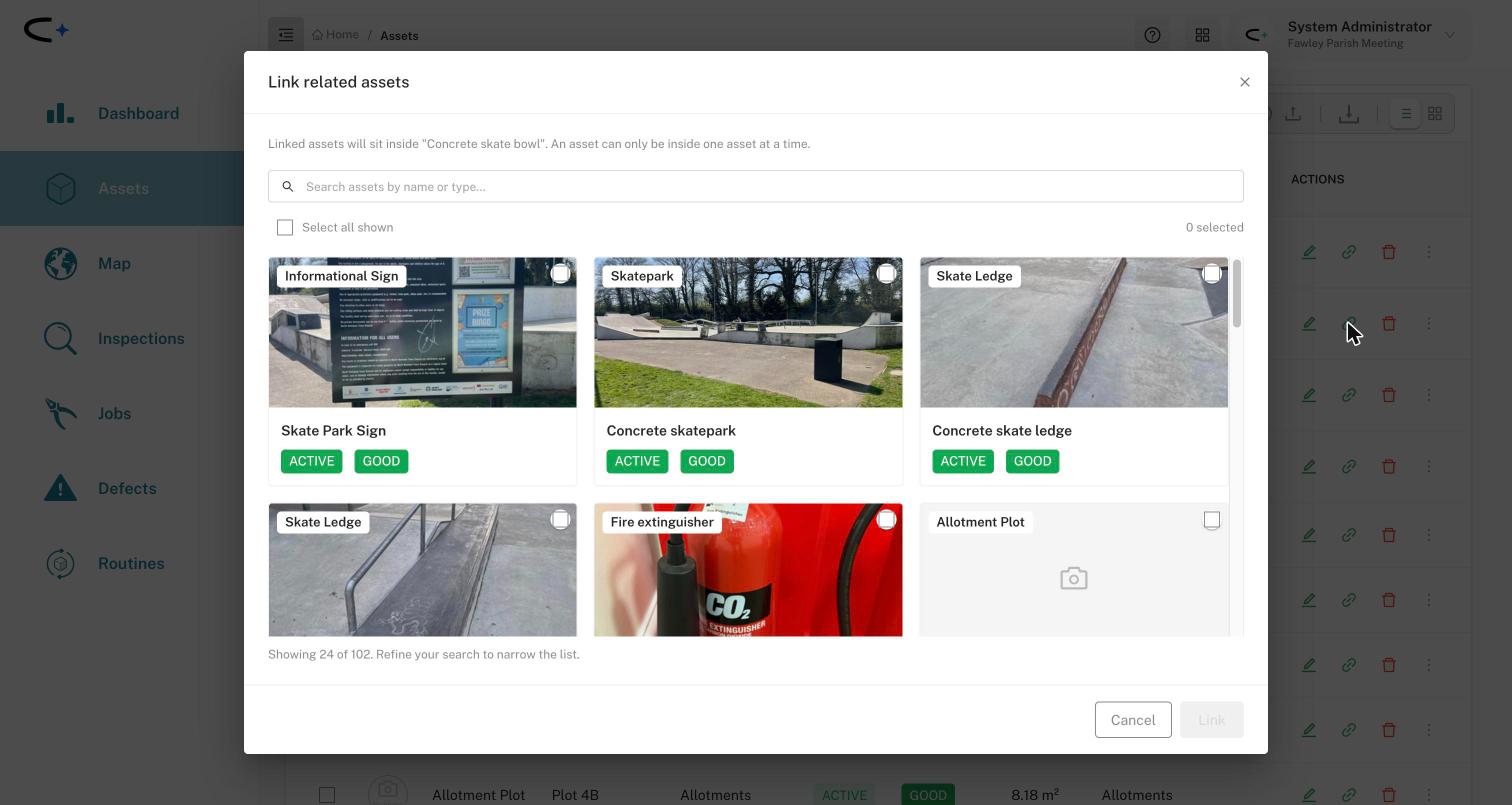Screen dimensions: 1512x805
Task: Switch to list view icon
Action: (x=1405, y=114)
